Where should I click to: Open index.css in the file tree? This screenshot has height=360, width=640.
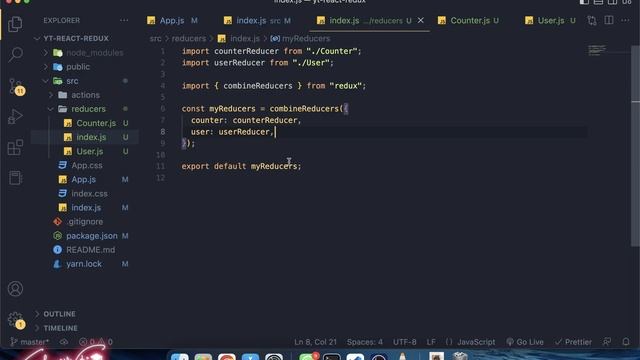[89, 193]
